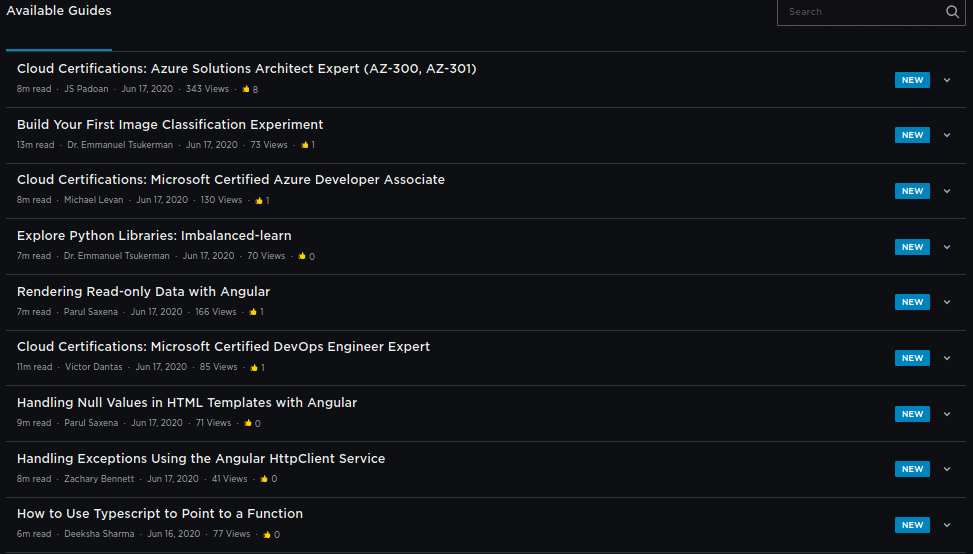973x554 pixels.
Task: Select the Available Guides tab
Action: coord(59,11)
